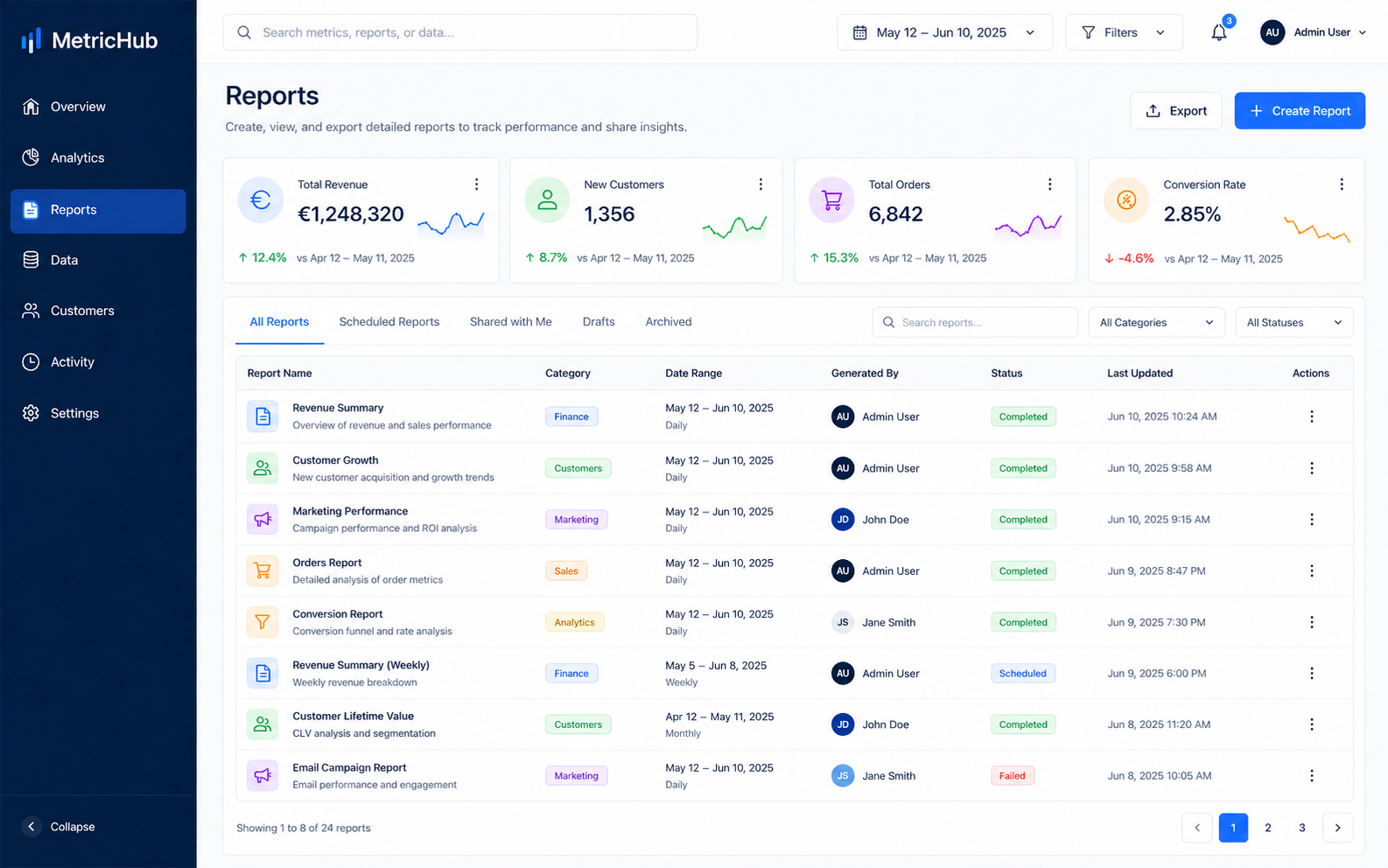The image size is (1388, 868).
Task: Go to page 2 of reports
Action: tap(1268, 828)
